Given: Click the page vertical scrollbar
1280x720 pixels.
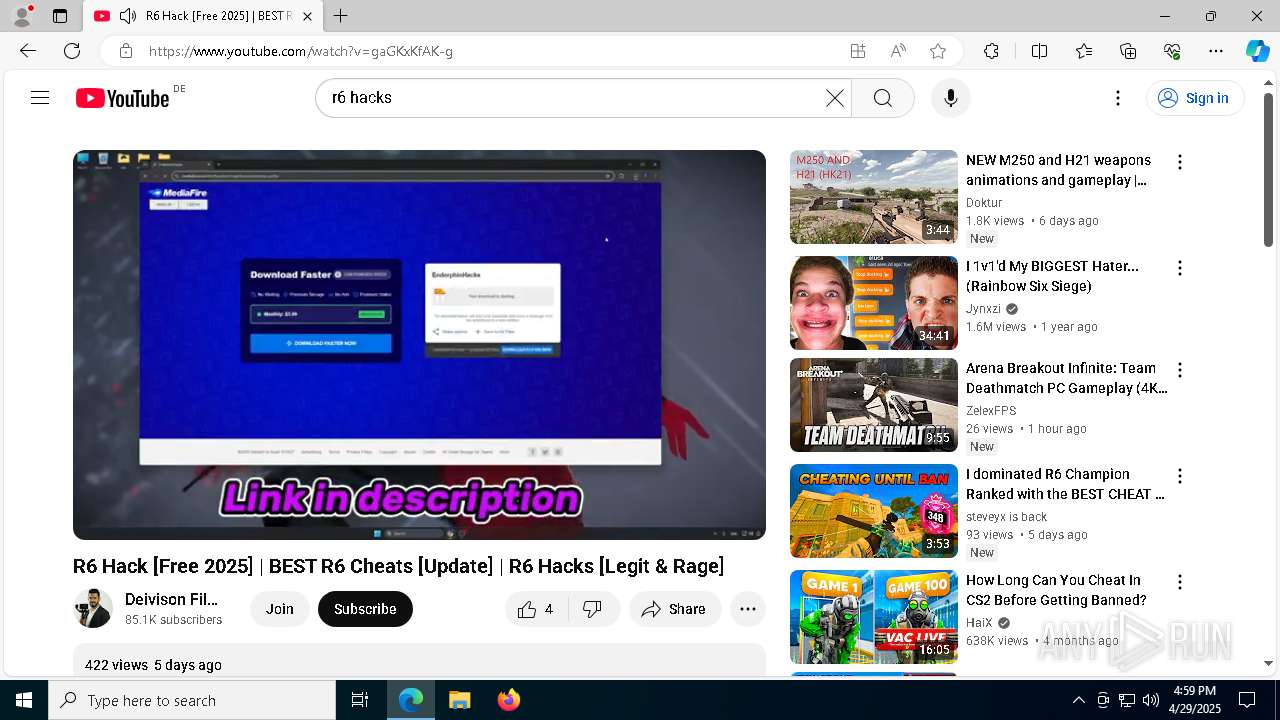Looking at the screenshot, I should point(1268,170).
